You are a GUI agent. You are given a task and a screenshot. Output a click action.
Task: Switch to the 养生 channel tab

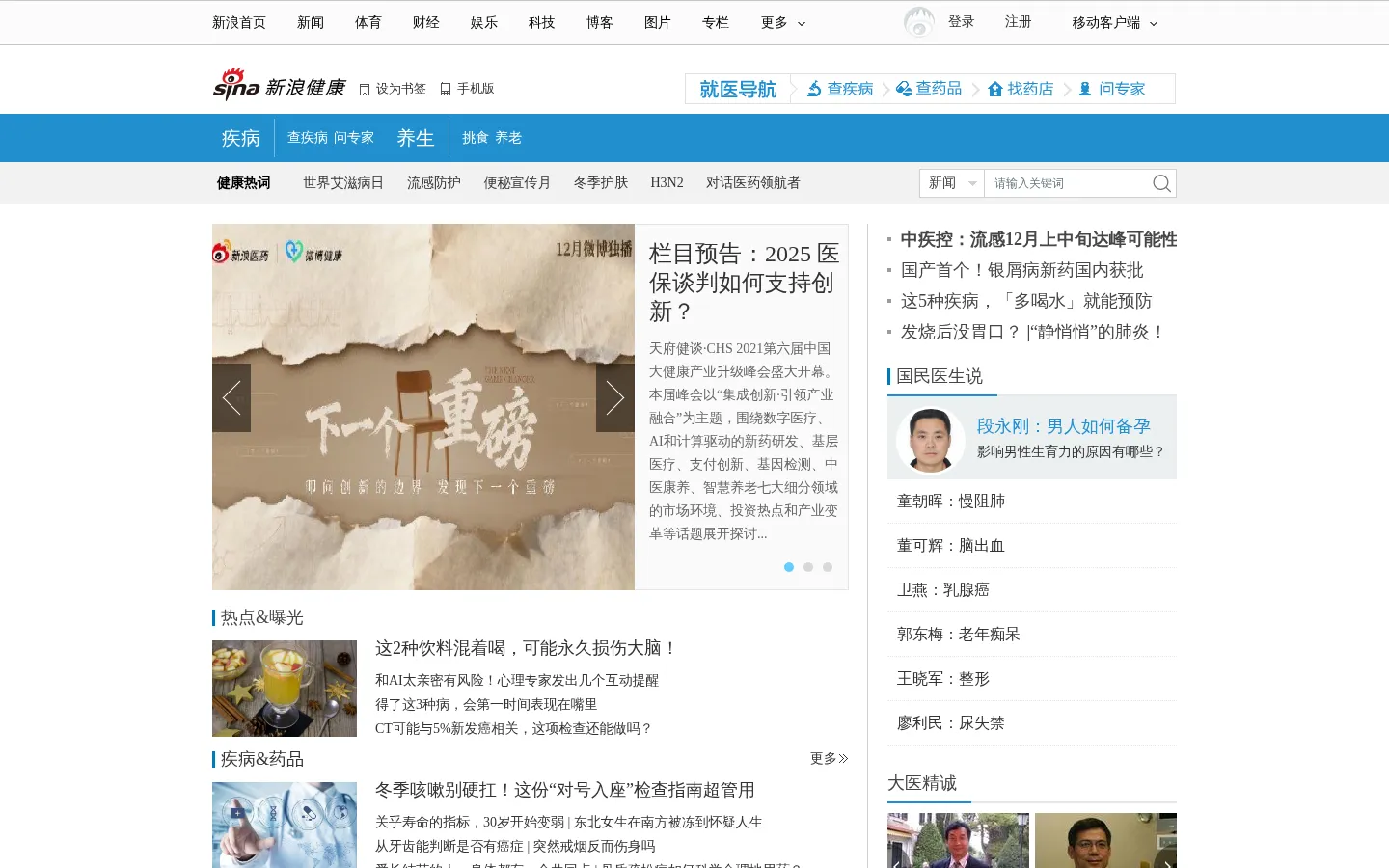(416, 138)
